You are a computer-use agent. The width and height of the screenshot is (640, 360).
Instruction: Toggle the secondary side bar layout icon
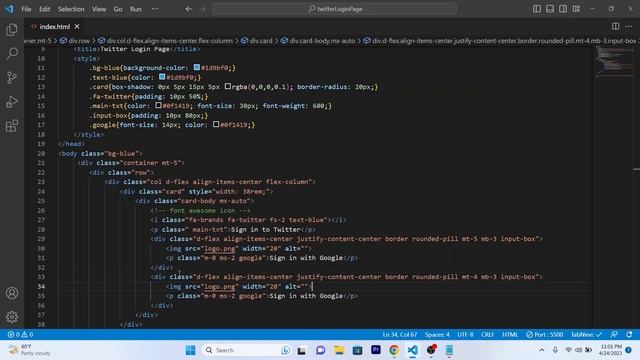[563, 9]
